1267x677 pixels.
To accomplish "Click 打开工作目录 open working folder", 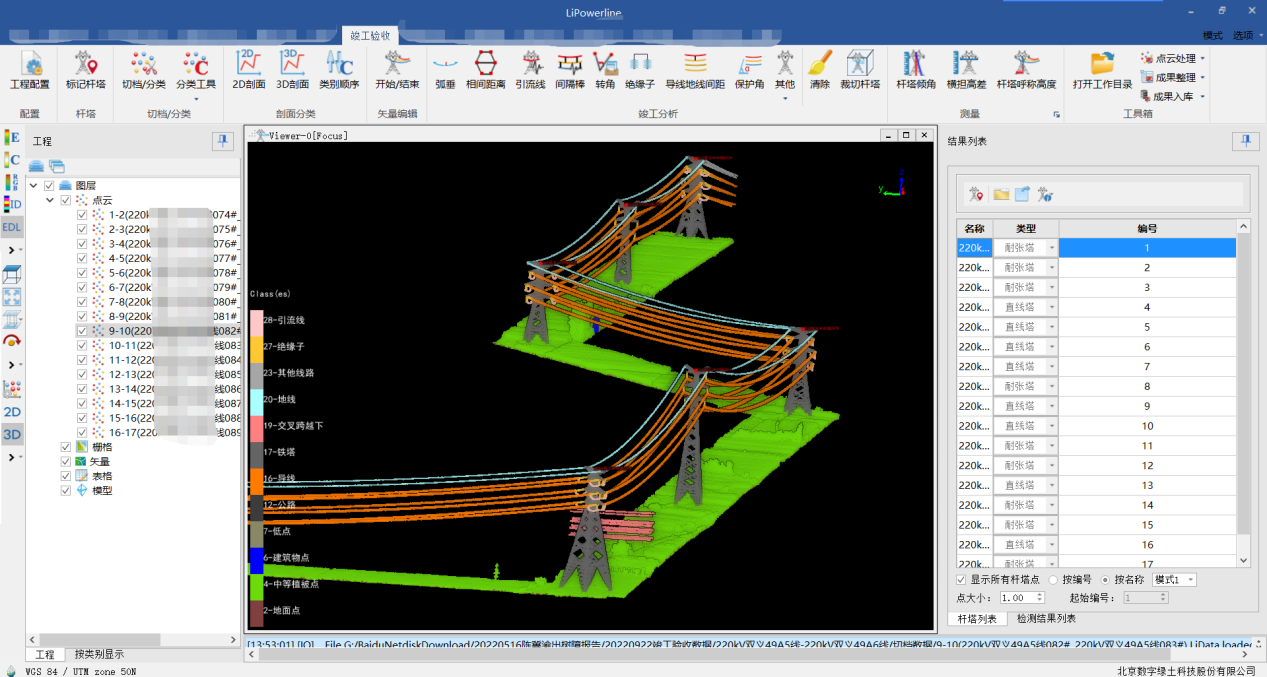I will tap(1102, 70).
